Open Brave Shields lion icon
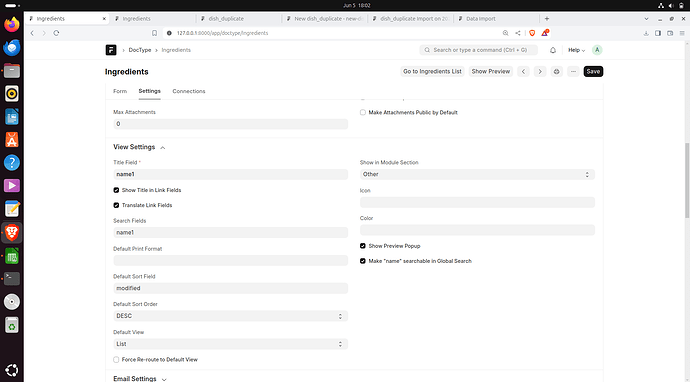Screen dimensions: 690x382 click(x=532, y=33)
